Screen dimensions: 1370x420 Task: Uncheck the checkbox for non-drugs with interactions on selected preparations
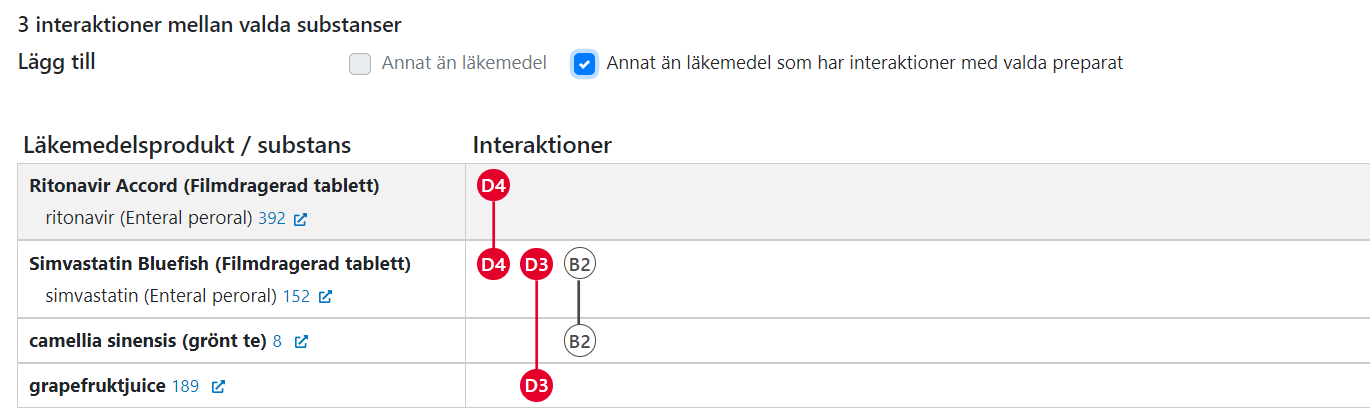(584, 64)
